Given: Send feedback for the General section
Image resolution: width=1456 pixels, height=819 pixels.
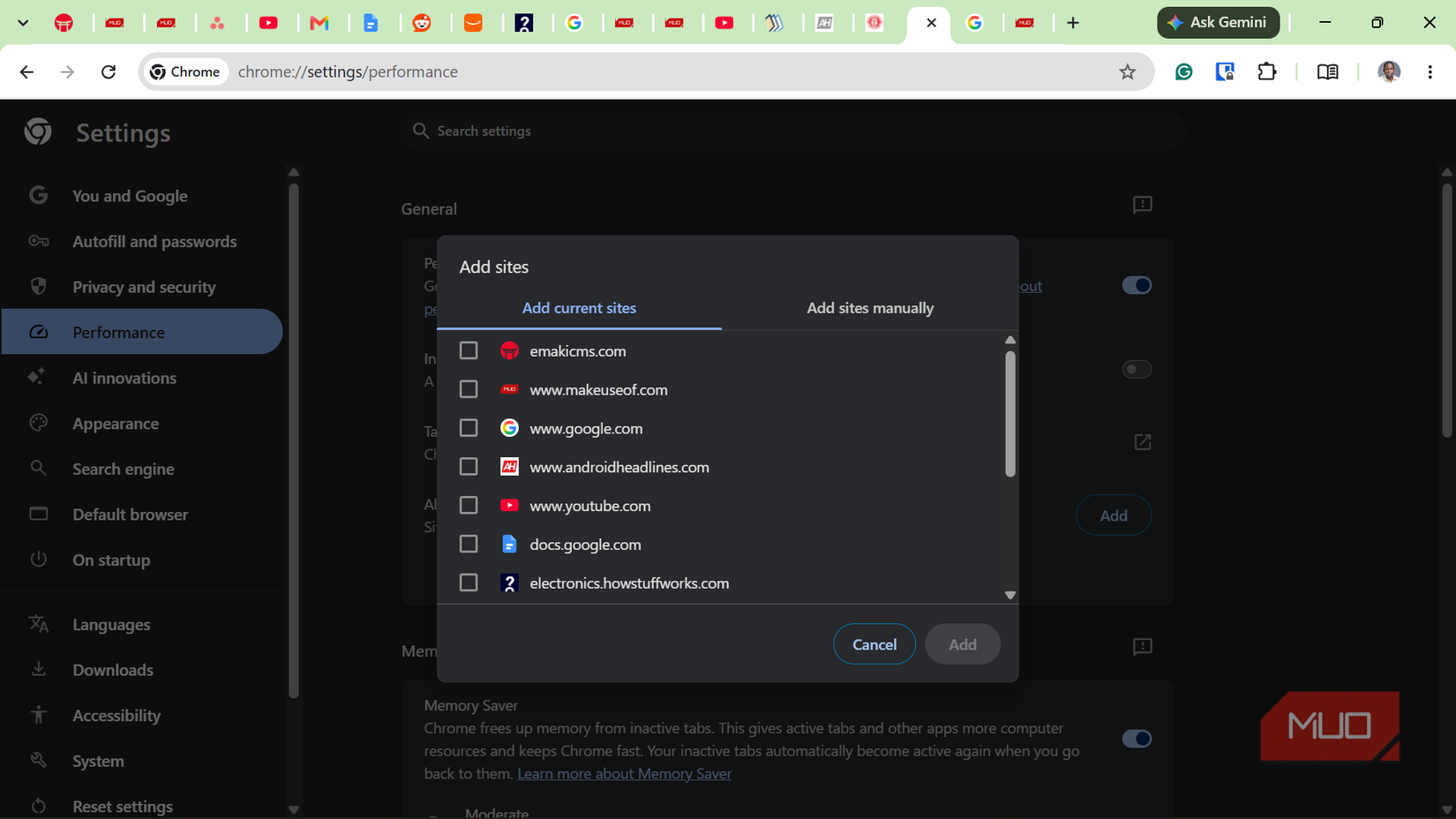Looking at the screenshot, I should (1143, 205).
